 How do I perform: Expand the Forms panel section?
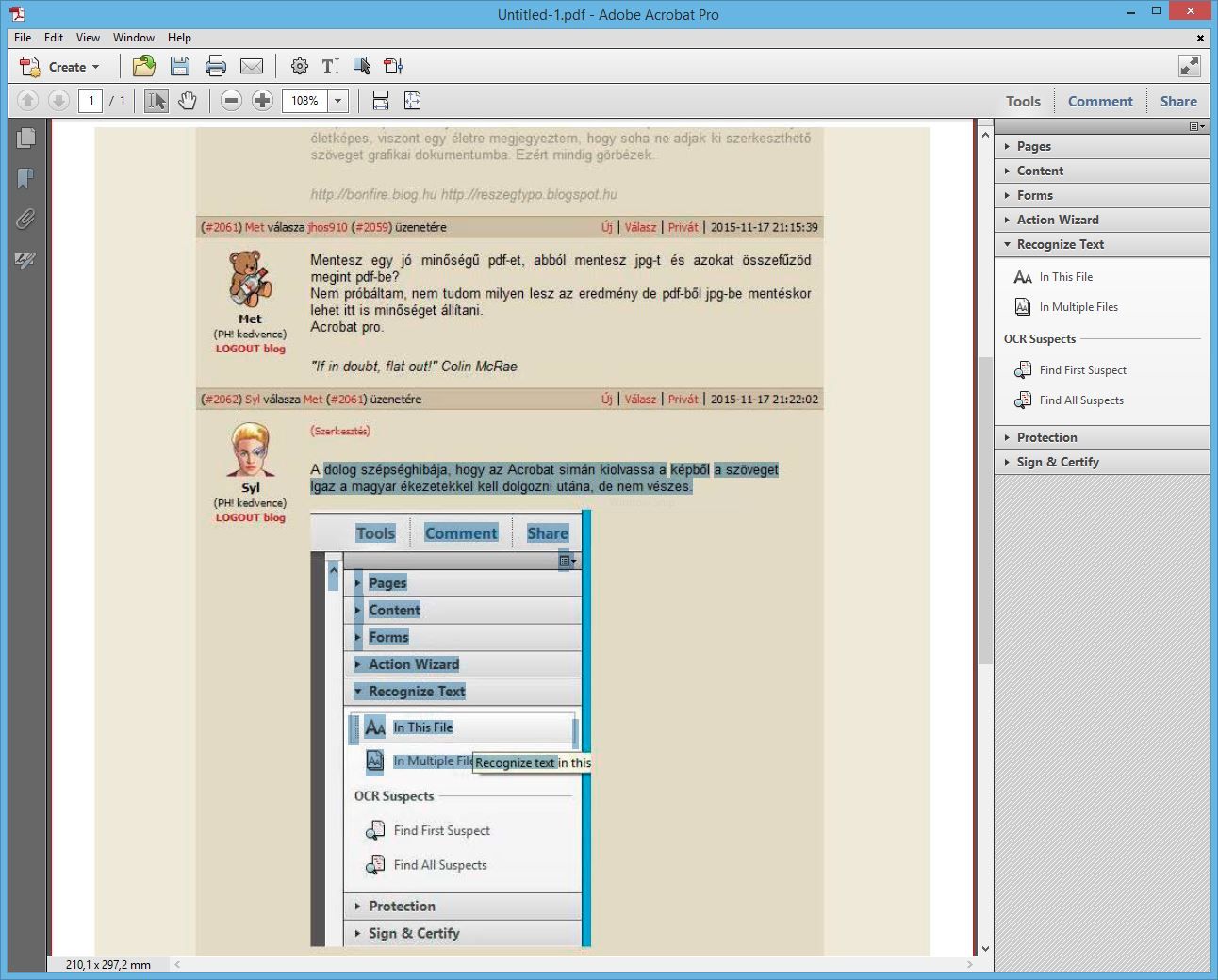(x=1101, y=195)
